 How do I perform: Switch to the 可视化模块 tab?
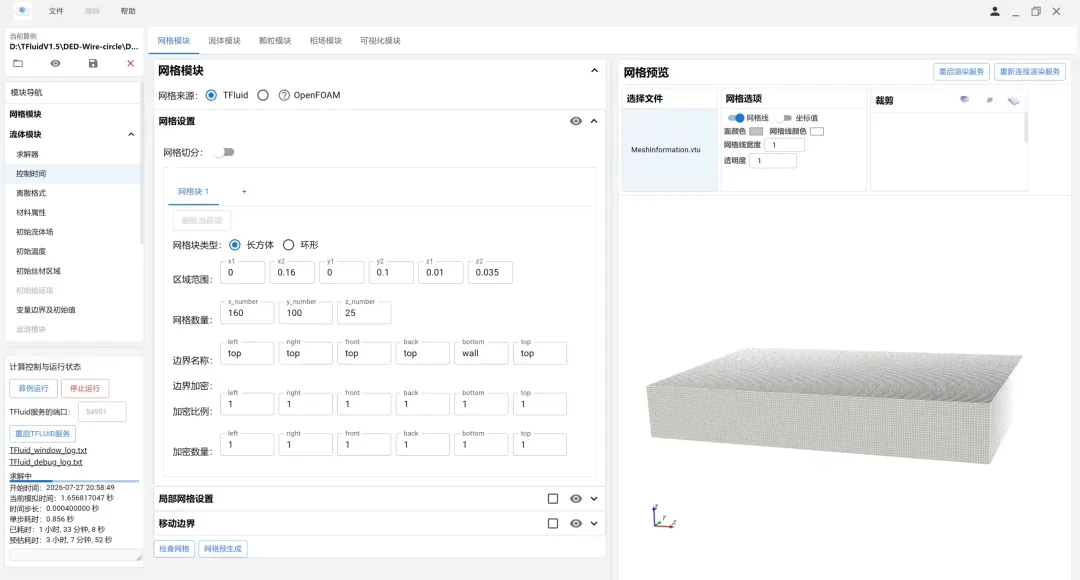click(380, 41)
